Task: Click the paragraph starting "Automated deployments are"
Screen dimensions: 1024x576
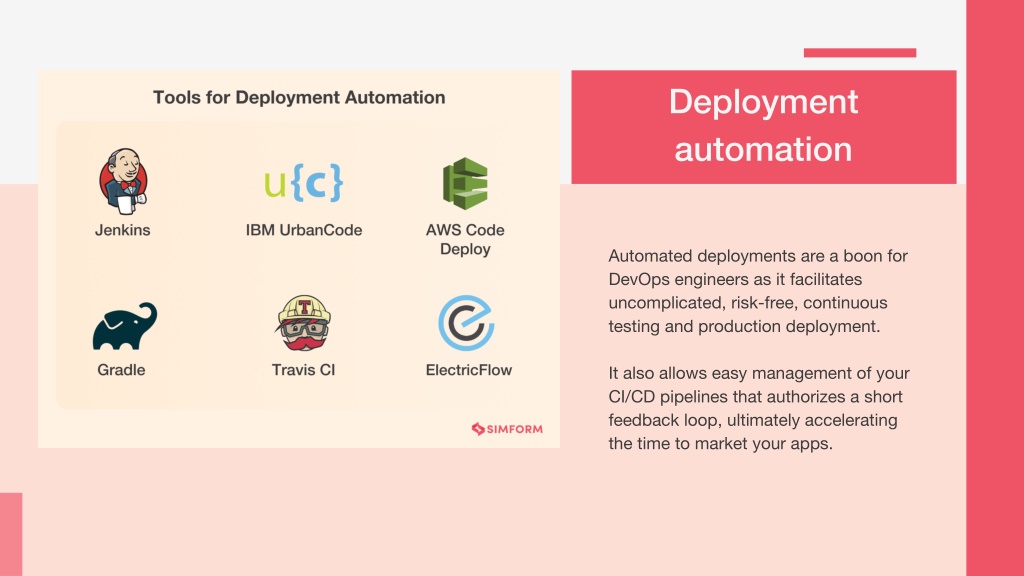Action: 758,291
